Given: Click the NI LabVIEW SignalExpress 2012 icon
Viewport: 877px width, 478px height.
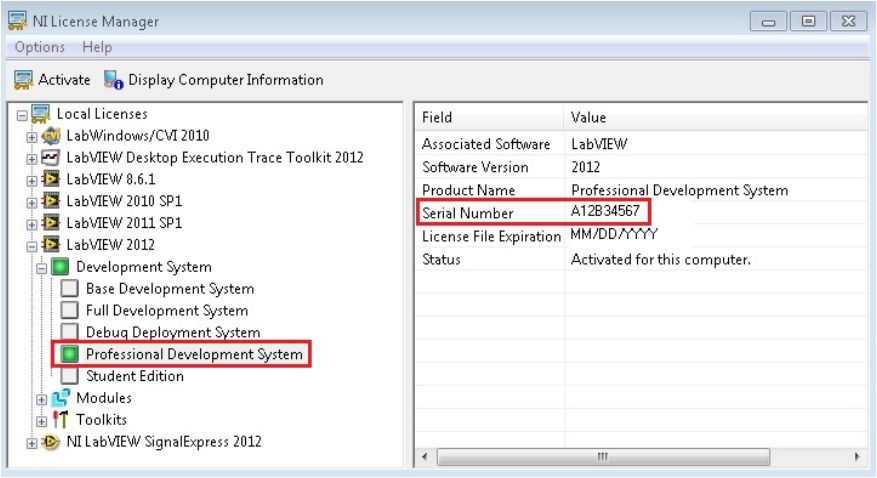Looking at the screenshot, I should [x=51, y=442].
